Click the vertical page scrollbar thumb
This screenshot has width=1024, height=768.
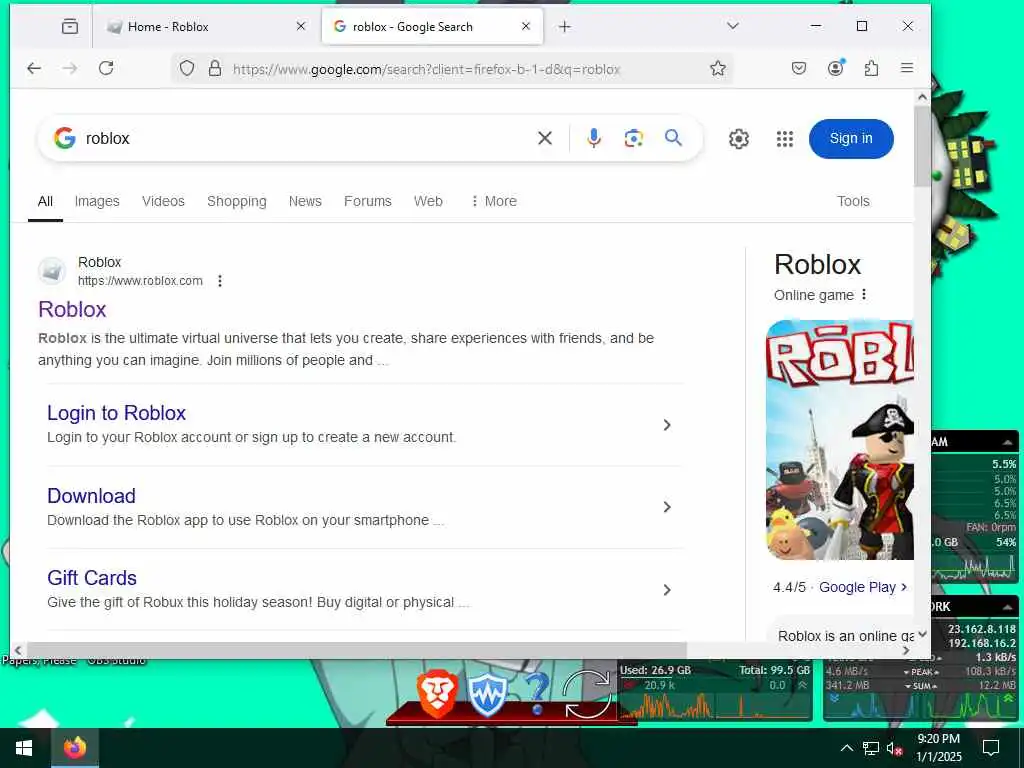[x=922, y=146]
